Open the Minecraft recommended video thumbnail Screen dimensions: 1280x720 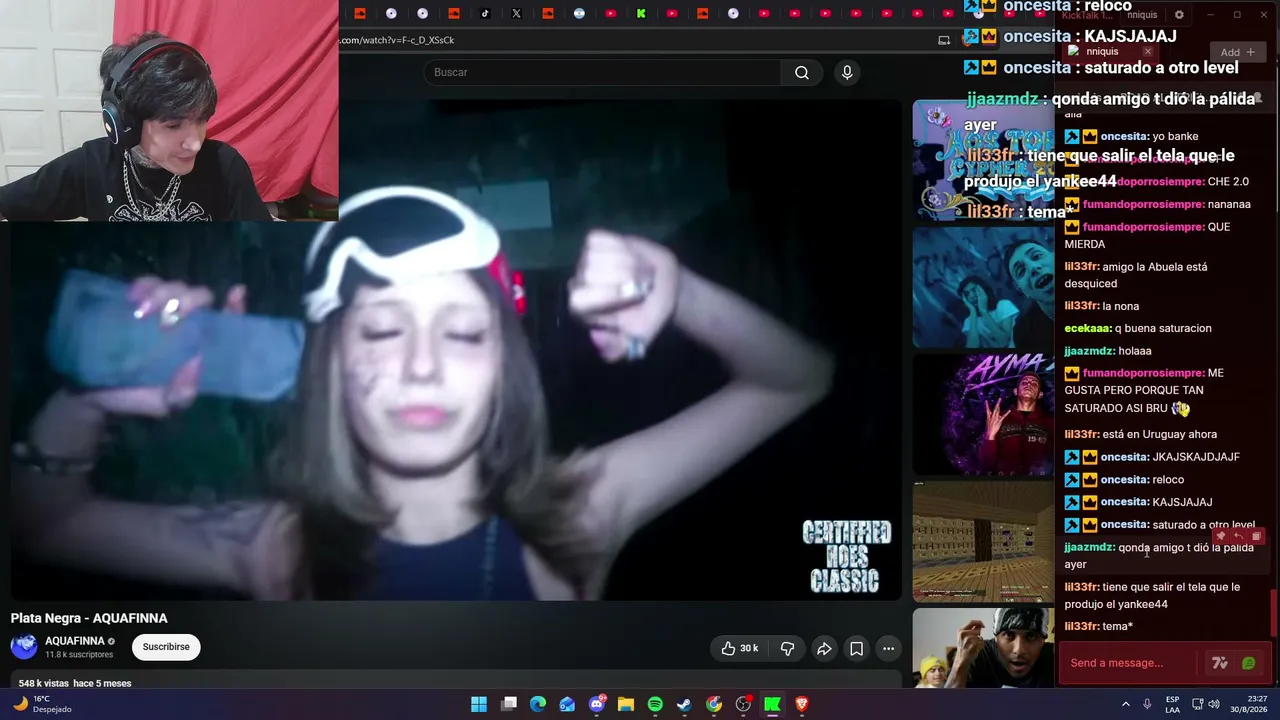pyautogui.click(x=983, y=541)
